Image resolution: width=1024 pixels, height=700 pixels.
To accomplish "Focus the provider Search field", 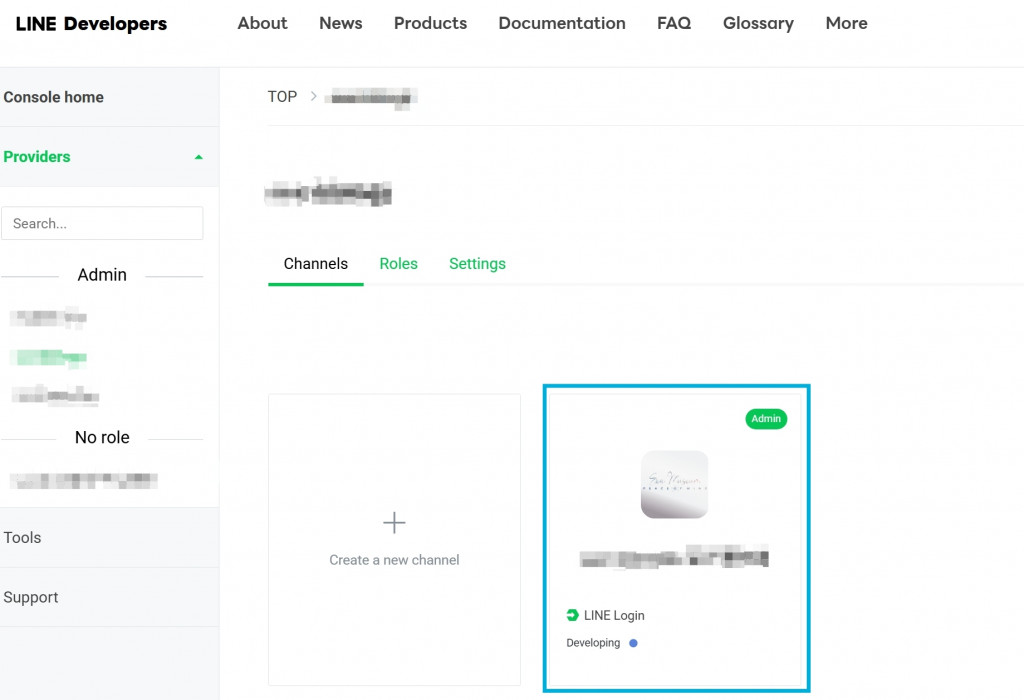I will click(102, 223).
